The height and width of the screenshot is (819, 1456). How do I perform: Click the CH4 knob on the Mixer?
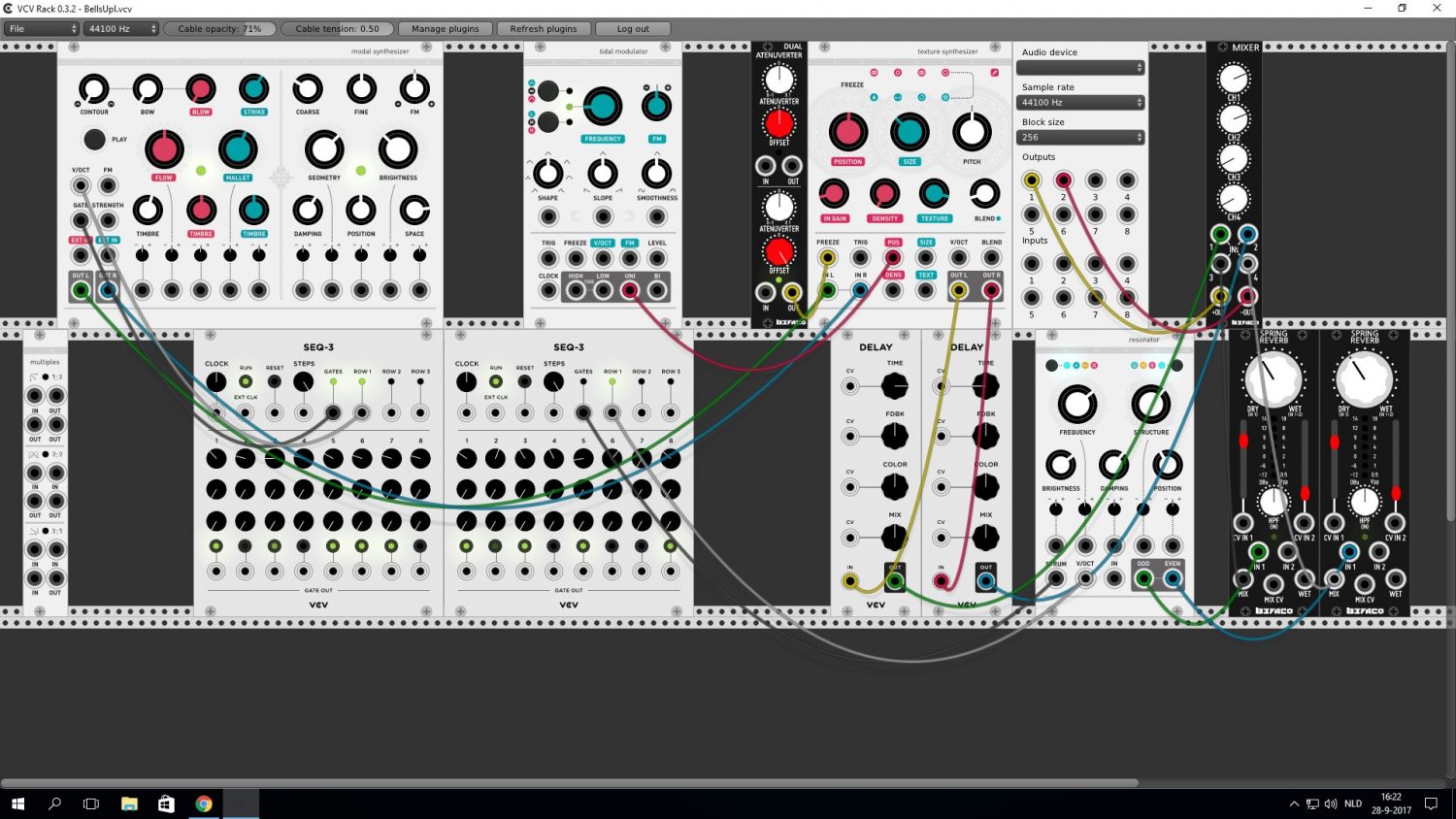coord(1234,198)
